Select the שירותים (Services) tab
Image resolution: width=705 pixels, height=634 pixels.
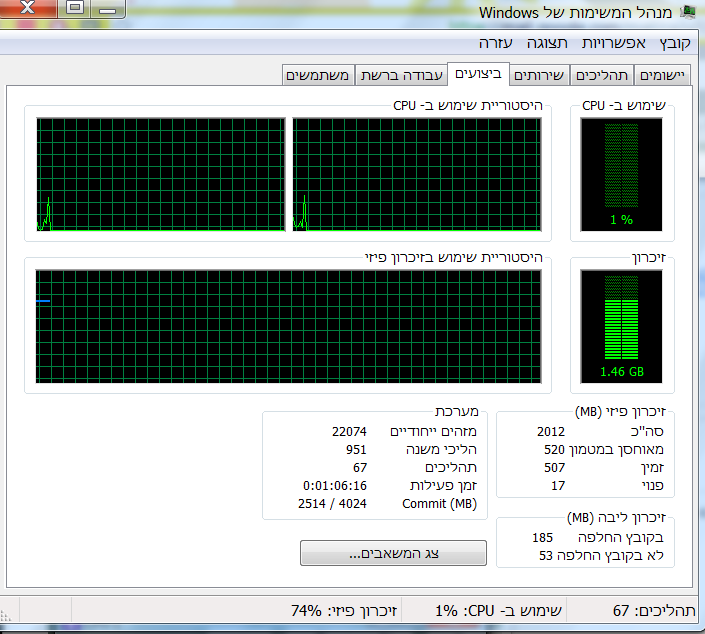point(540,75)
